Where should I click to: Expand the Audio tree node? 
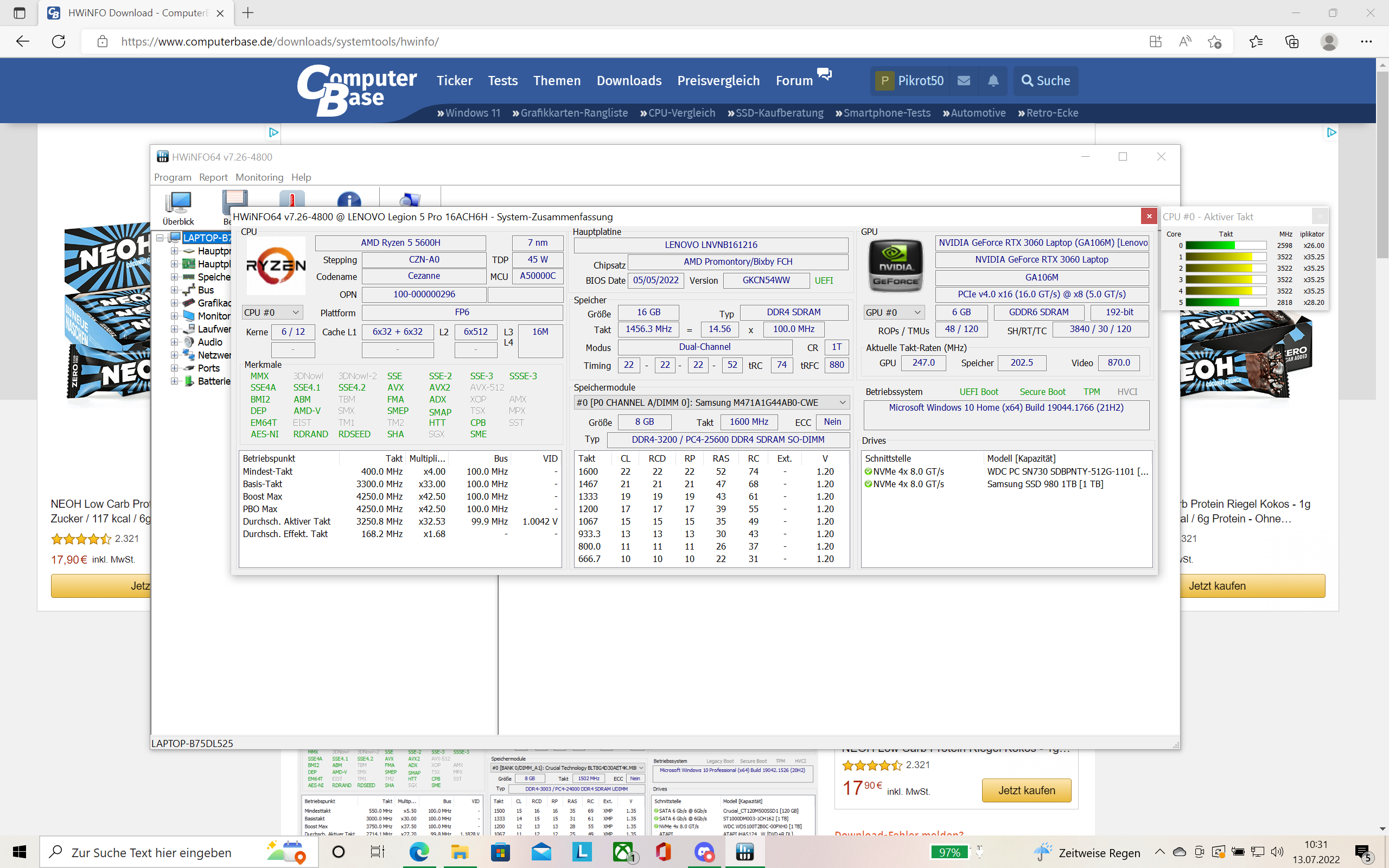[174, 342]
